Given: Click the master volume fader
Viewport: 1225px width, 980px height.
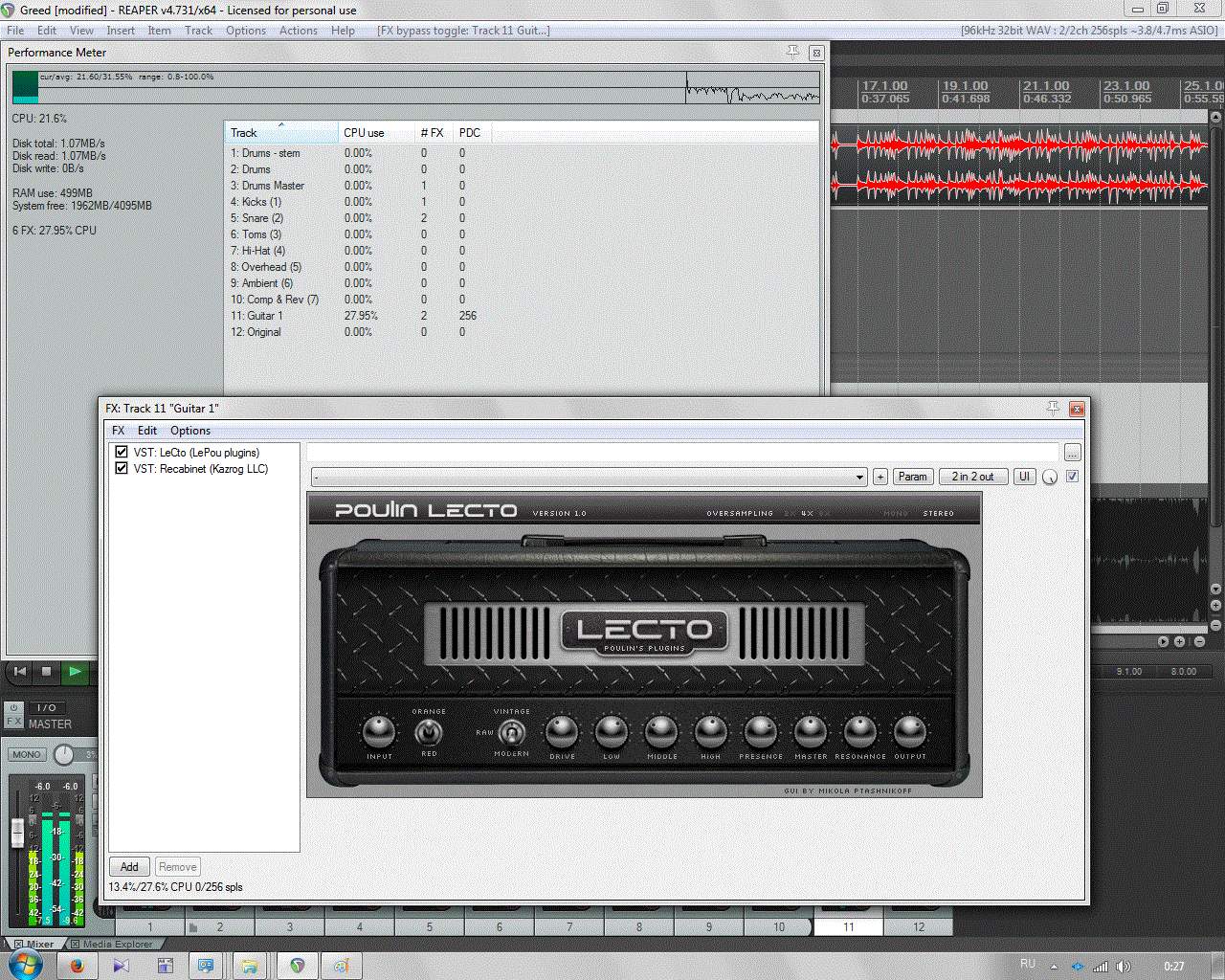Looking at the screenshot, I should (x=17, y=833).
